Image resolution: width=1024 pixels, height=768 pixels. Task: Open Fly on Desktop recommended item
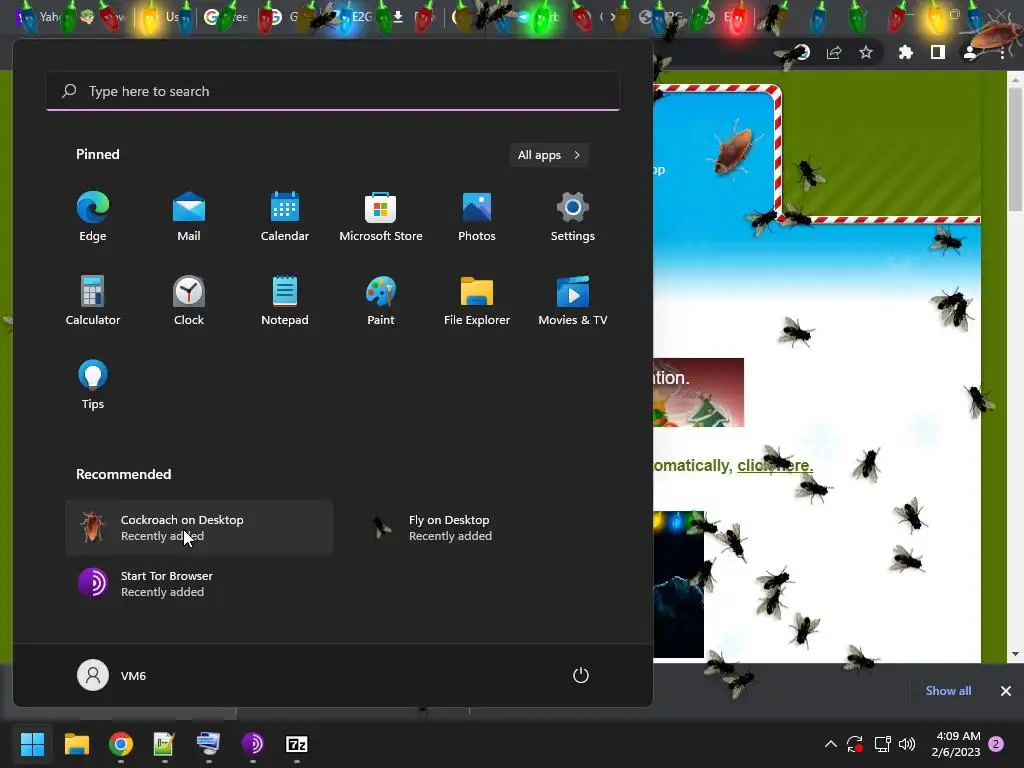click(x=487, y=528)
